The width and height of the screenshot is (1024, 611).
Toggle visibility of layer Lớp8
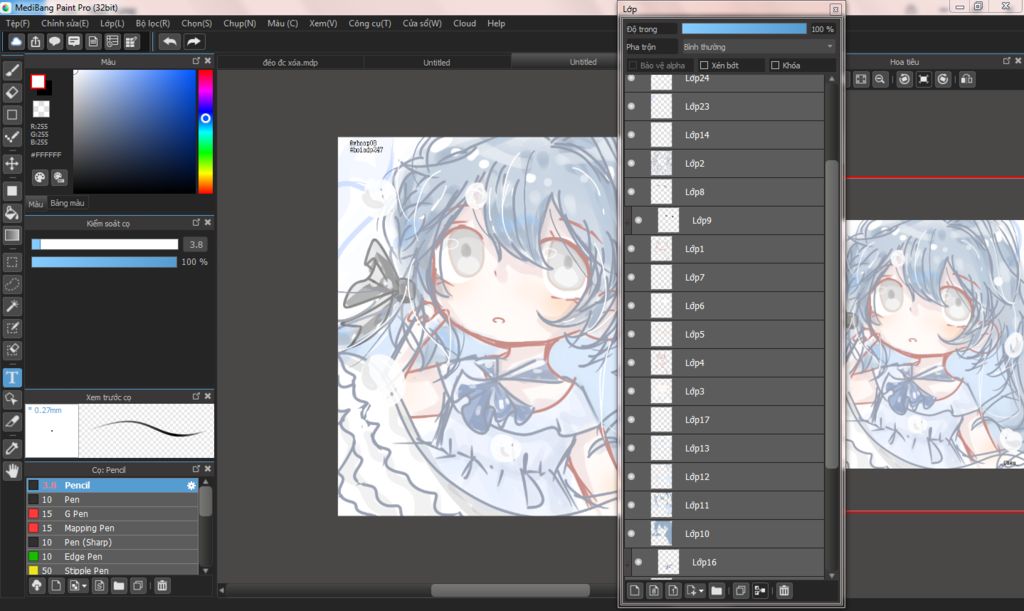pos(632,192)
